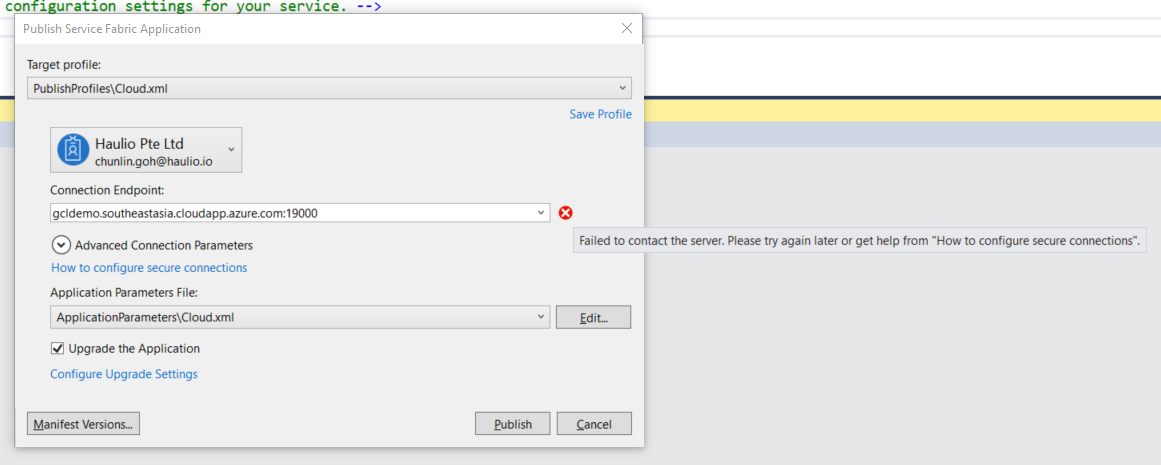1161x465 pixels.
Task: Click the Edit... button
Action: pyautogui.click(x=593, y=318)
